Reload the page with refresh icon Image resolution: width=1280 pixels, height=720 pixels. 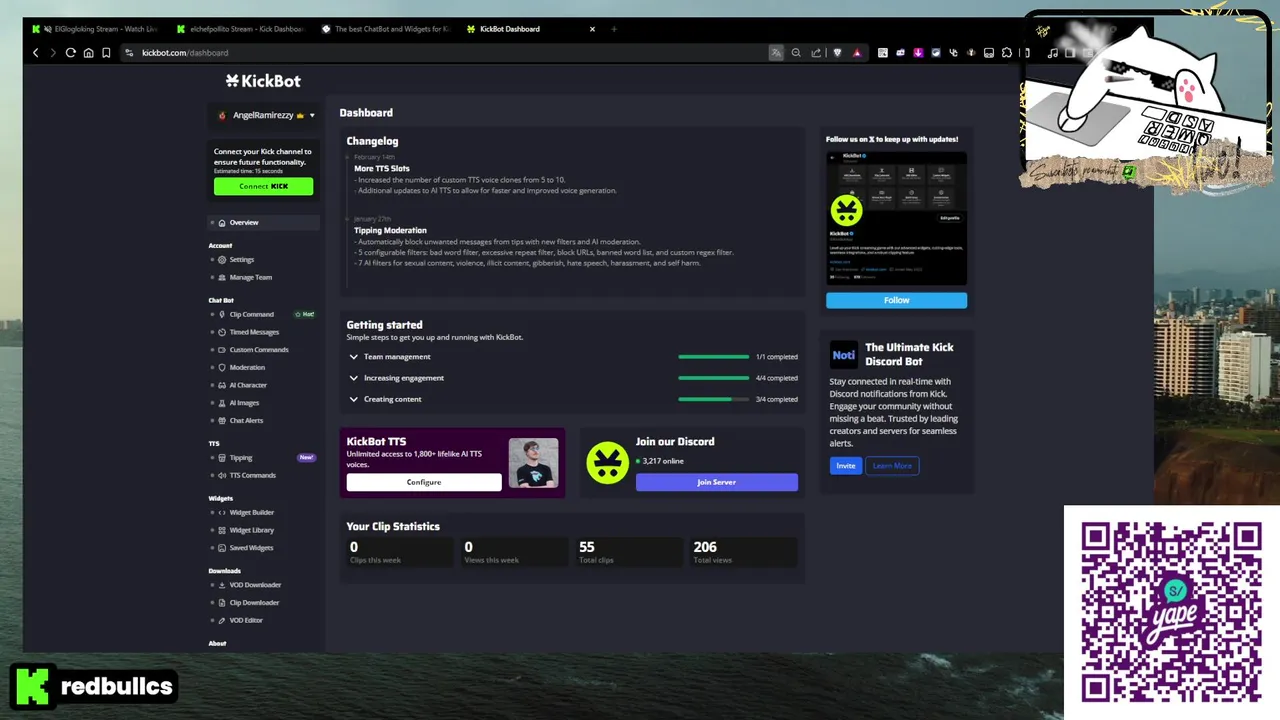[x=70, y=53]
